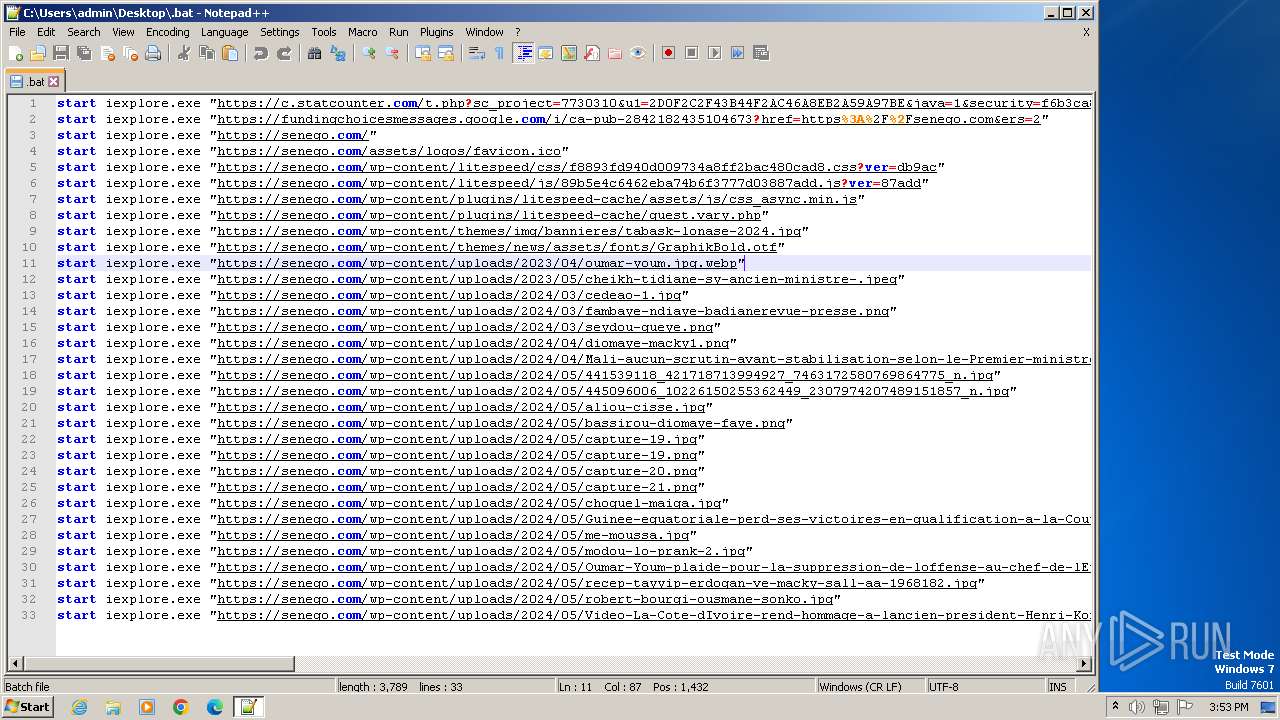The image size is (1280, 720).
Task: Click the fundingchoicesmessages URL on line 2
Action: point(629,119)
